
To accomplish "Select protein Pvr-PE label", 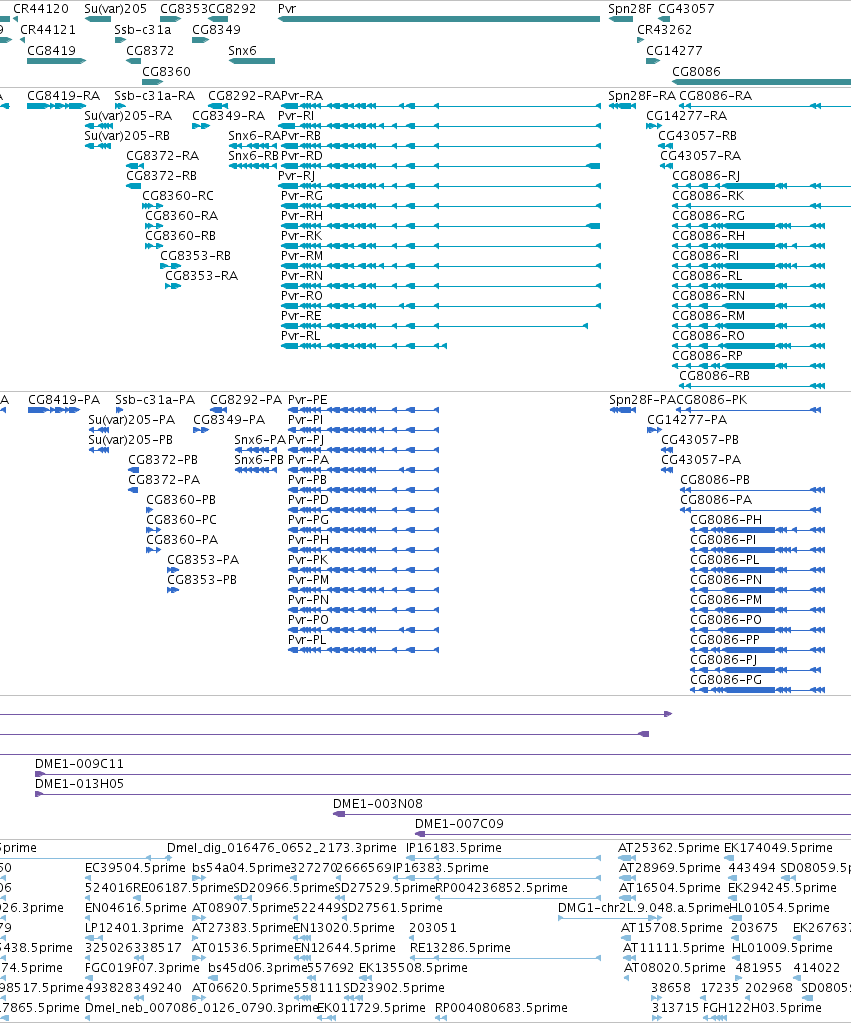I will (307, 400).
